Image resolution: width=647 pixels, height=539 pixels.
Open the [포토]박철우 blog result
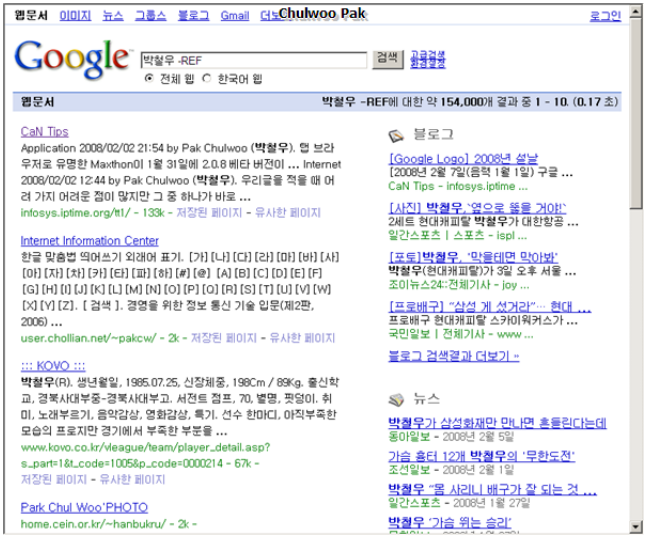[473, 257]
